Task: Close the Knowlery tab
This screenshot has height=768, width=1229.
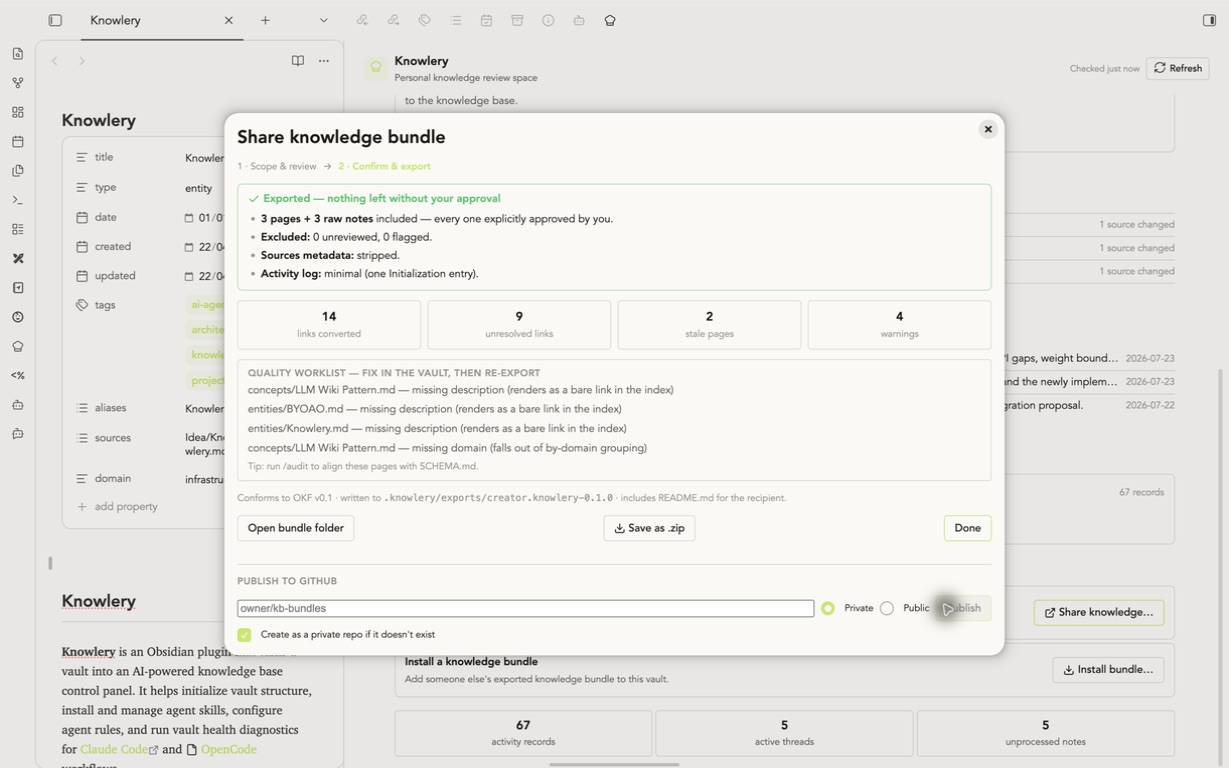Action: [229, 20]
